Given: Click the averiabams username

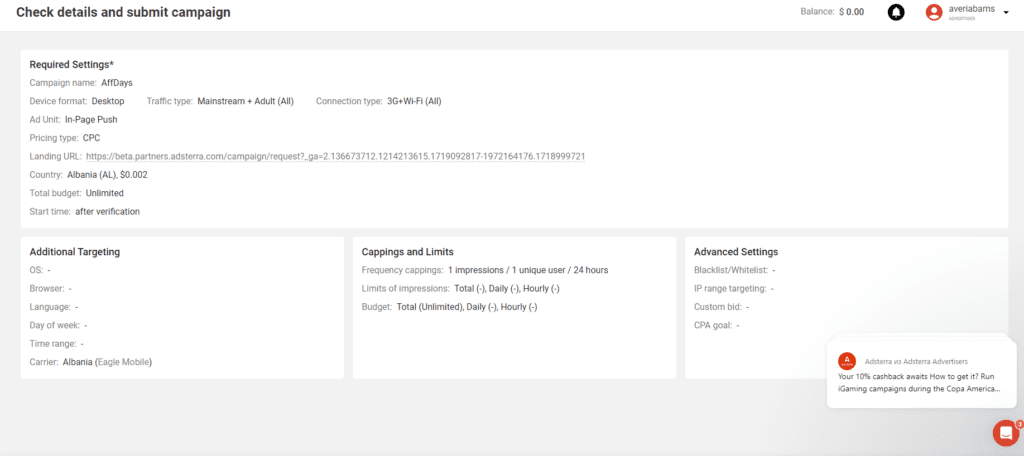Looking at the screenshot, I should pos(971,8).
